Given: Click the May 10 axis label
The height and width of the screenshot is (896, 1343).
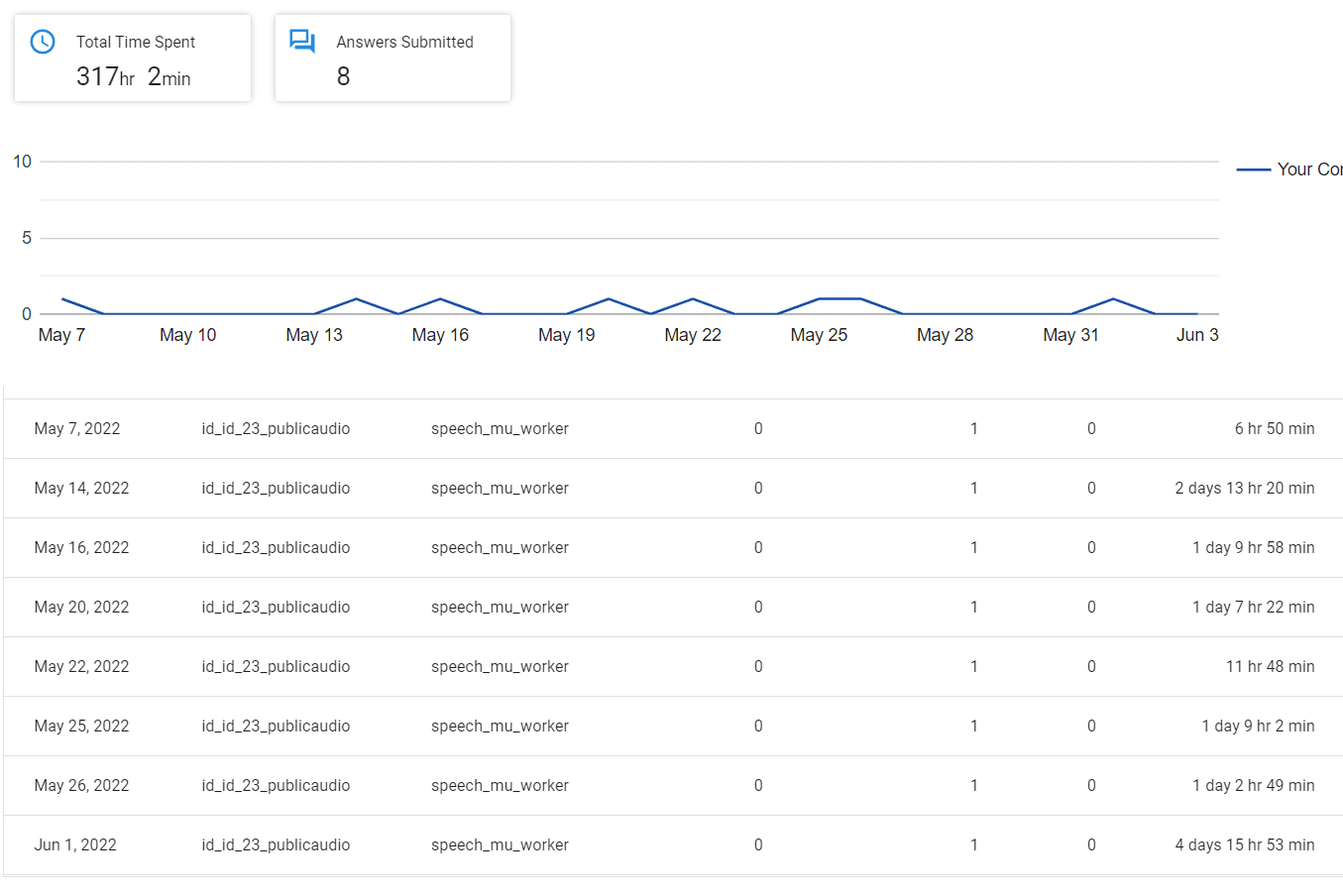Looking at the screenshot, I should [x=188, y=335].
